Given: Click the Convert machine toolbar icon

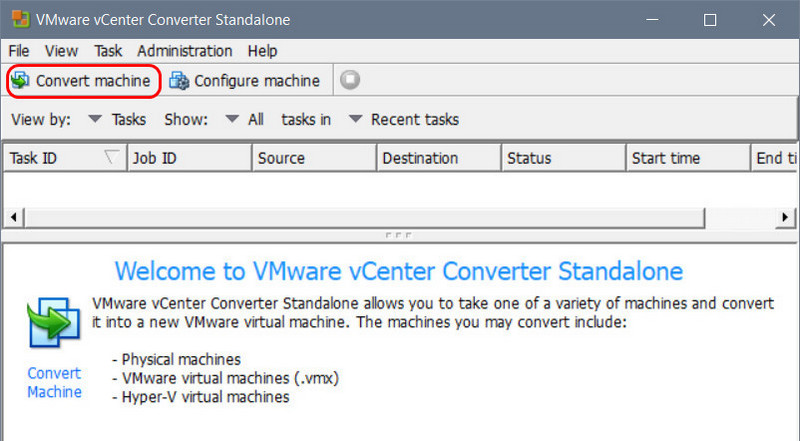Looking at the screenshot, I should pyautogui.click(x=20, y=80).
